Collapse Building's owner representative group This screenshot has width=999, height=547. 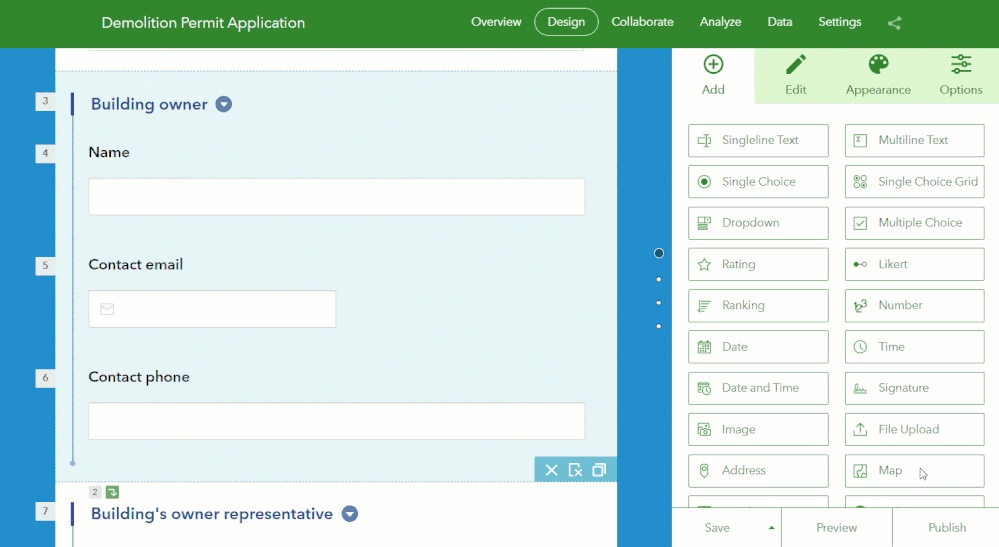tap(350, 513)
